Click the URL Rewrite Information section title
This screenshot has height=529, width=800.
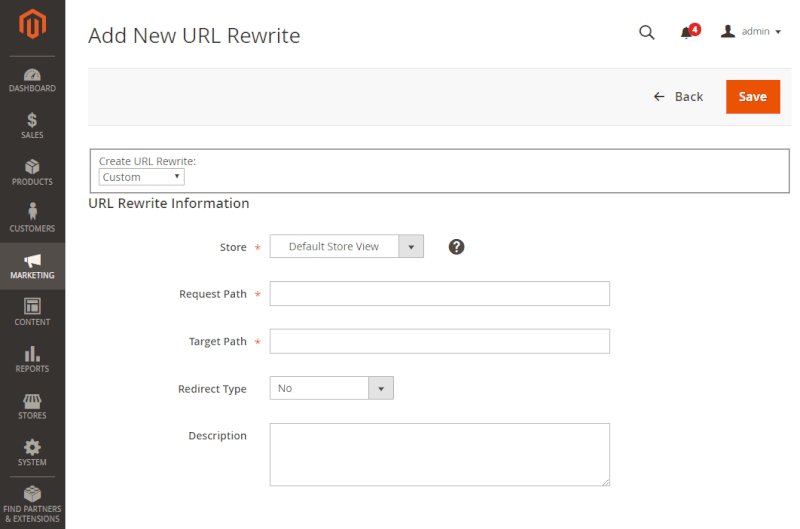click(x=169, y=204)
